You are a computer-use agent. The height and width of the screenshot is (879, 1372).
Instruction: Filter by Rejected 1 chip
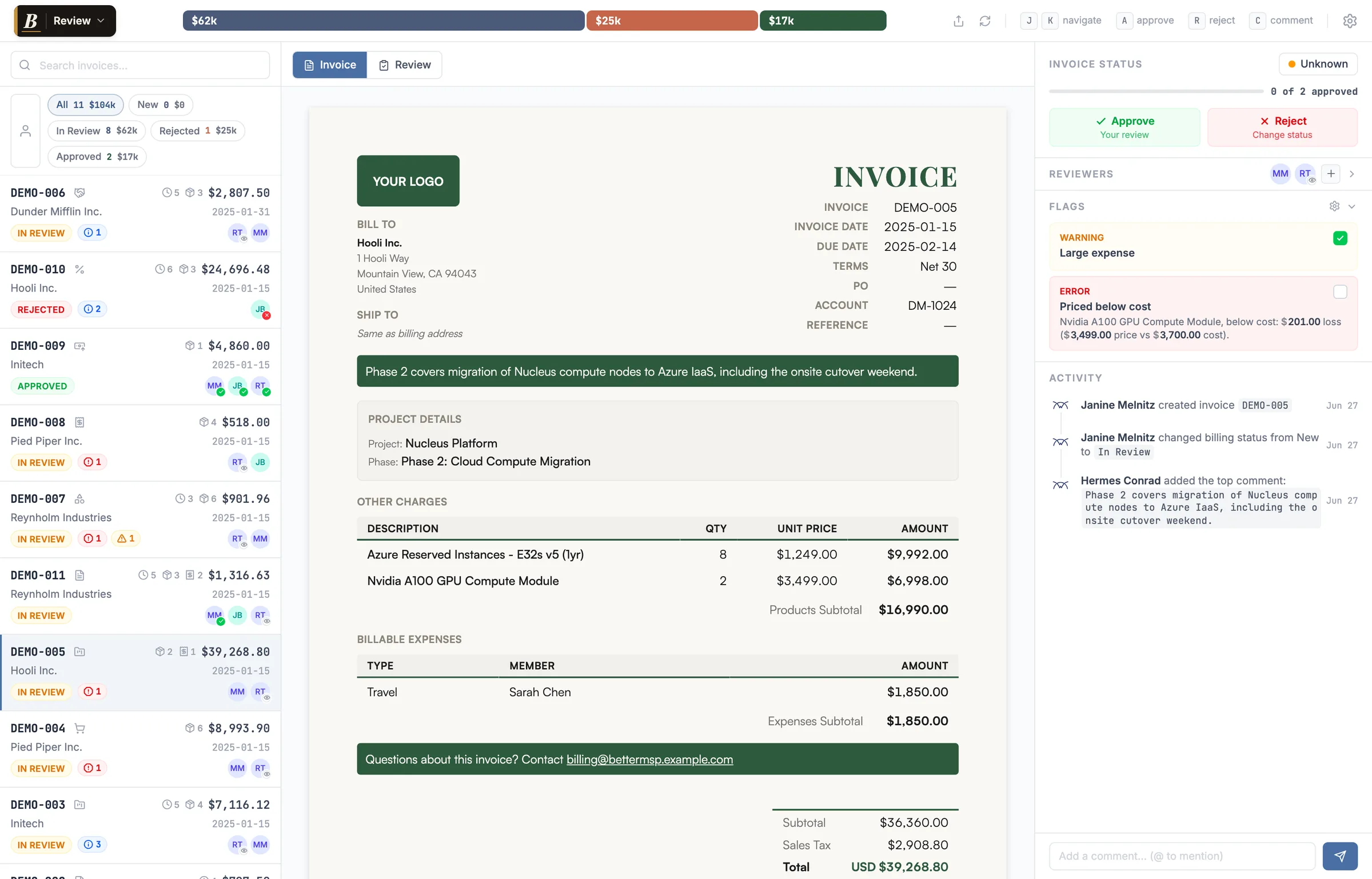click(198, 131)
